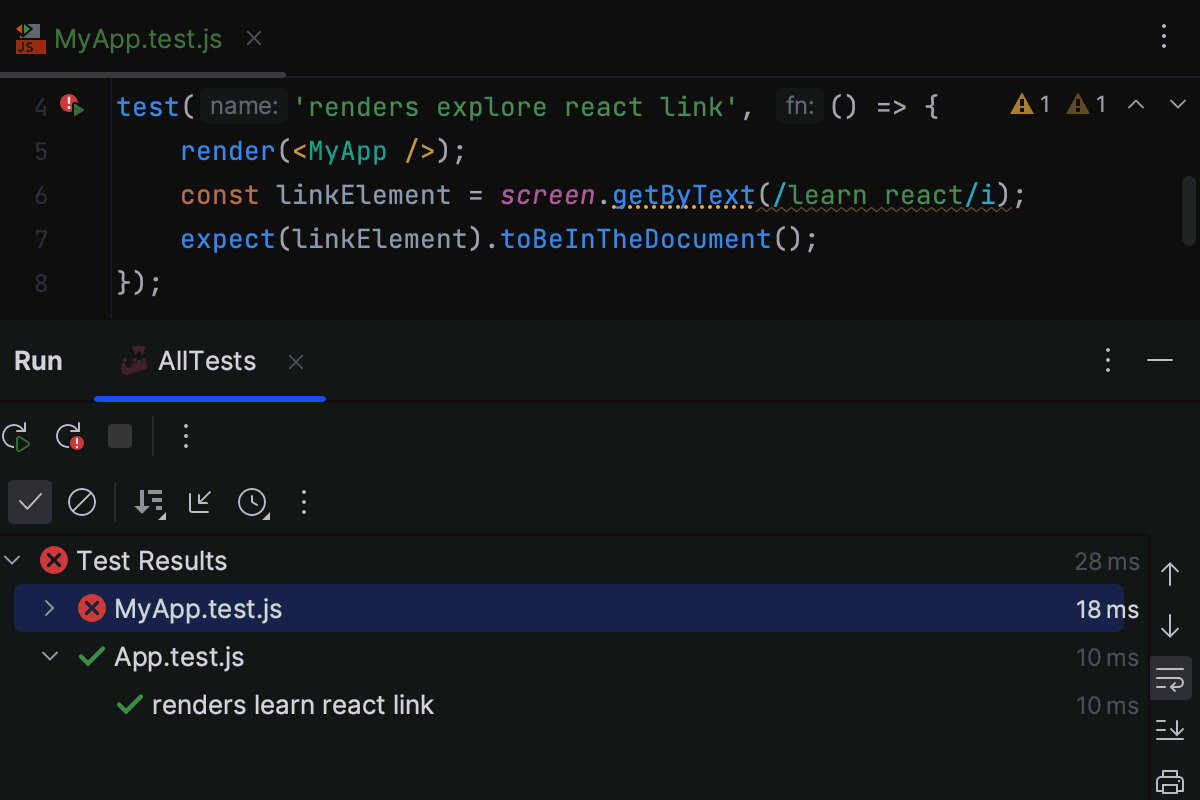Collapse all test results
The width and height of the screenshot is (1200, 800).
point(200,502)
